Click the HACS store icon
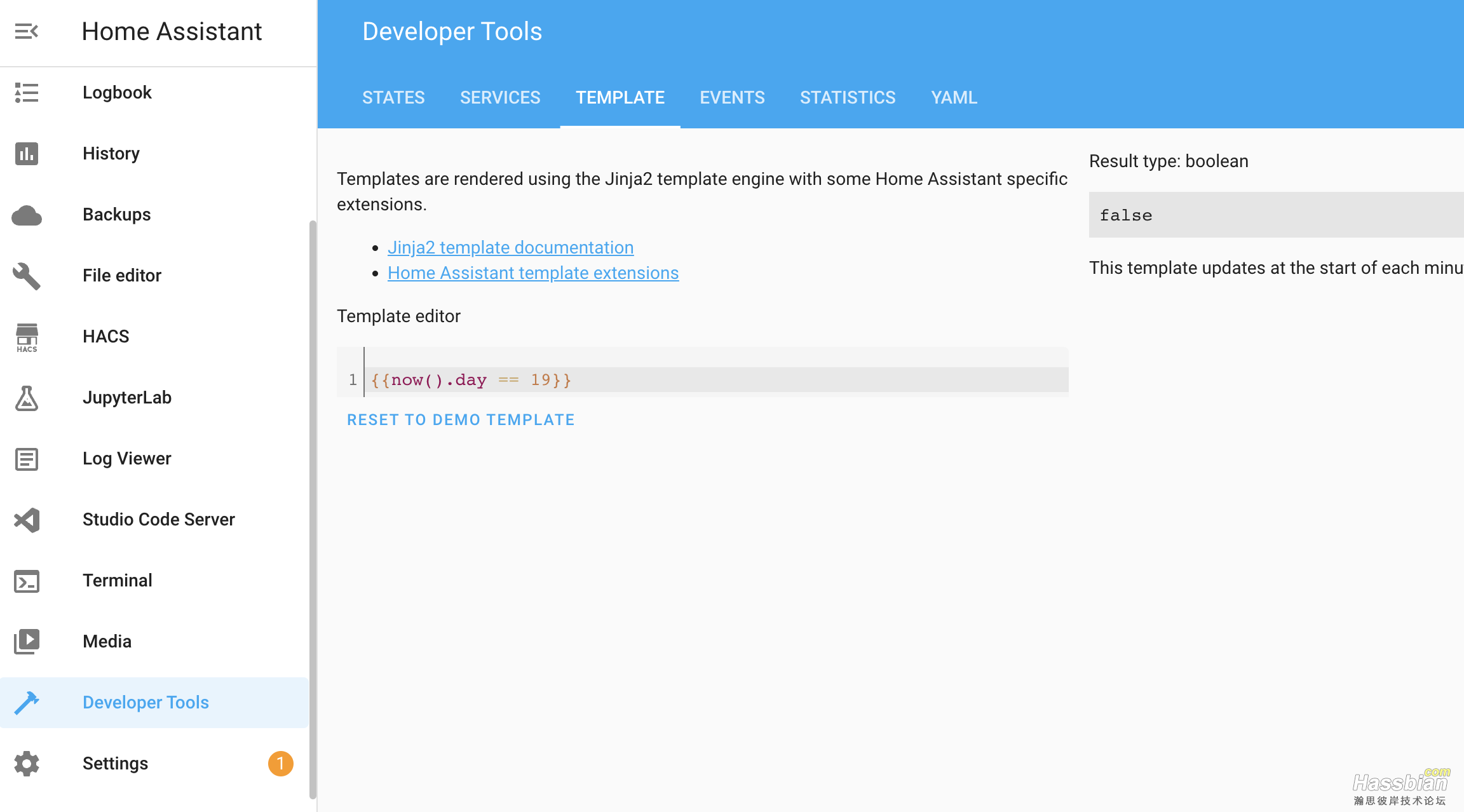1464x812 pixels. [27, 337]
